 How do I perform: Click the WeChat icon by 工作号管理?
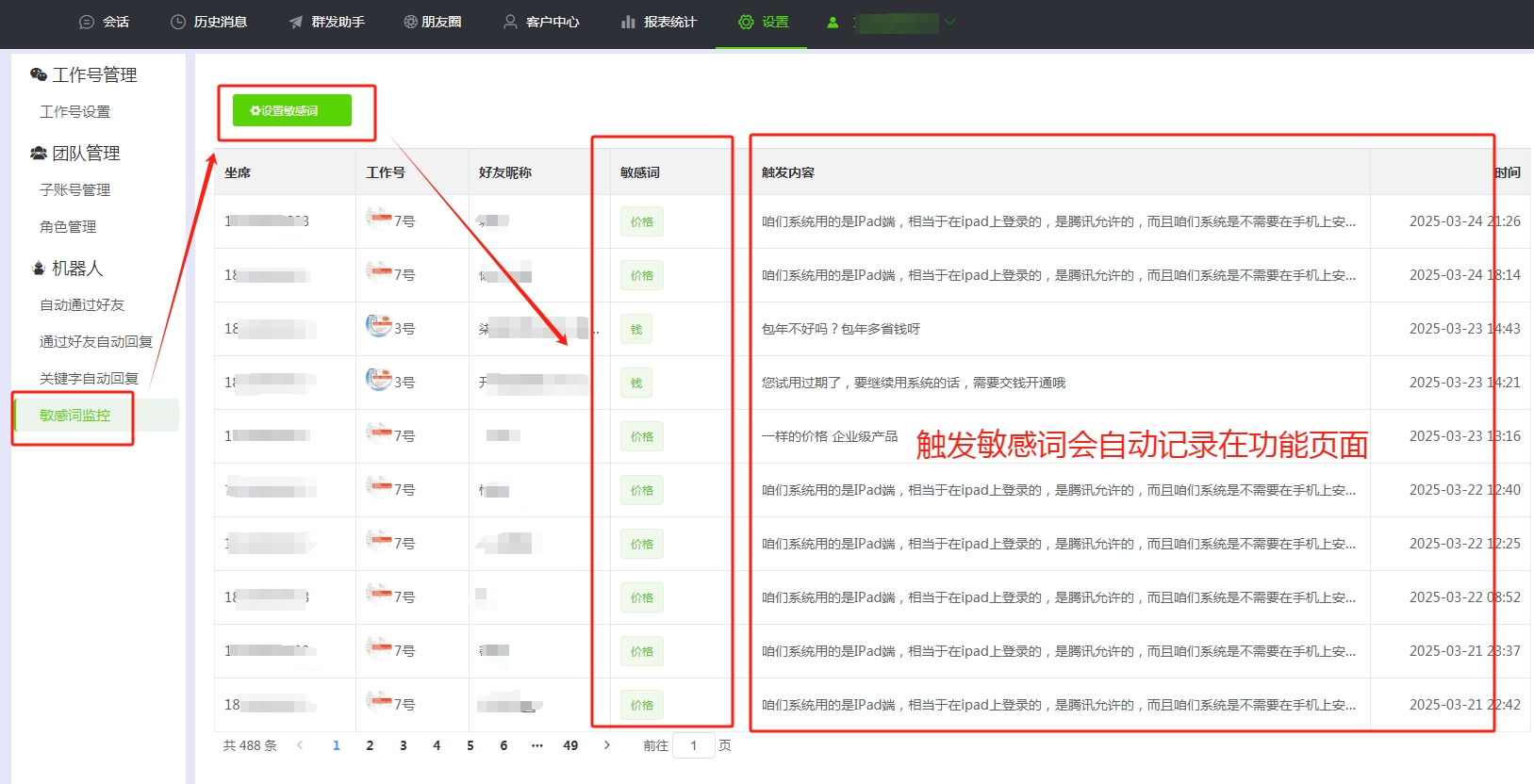point(39,74)
